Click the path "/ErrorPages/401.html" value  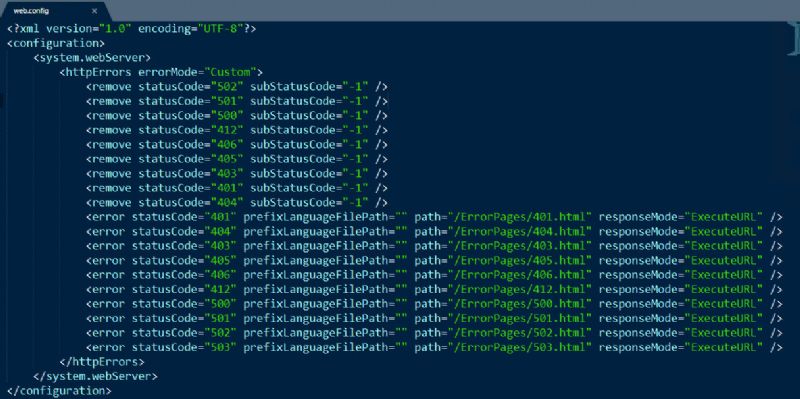tap(520, 217)
